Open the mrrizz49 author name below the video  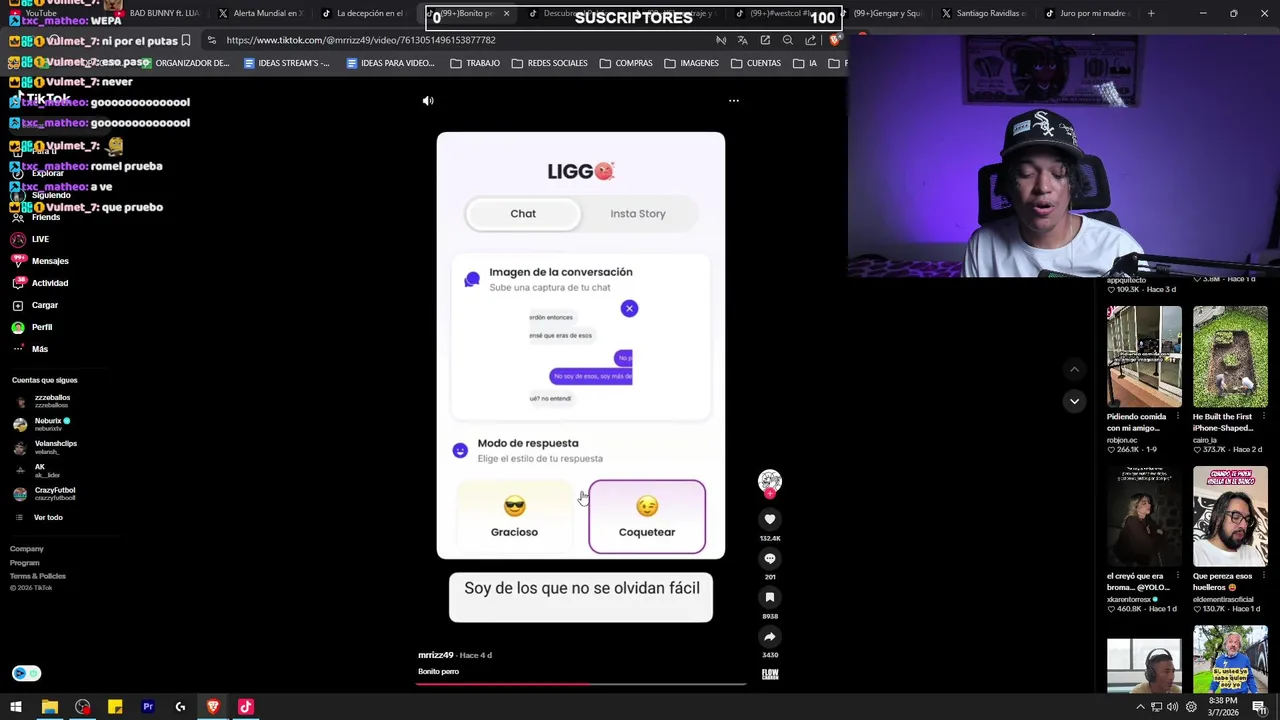click(436, 655)
